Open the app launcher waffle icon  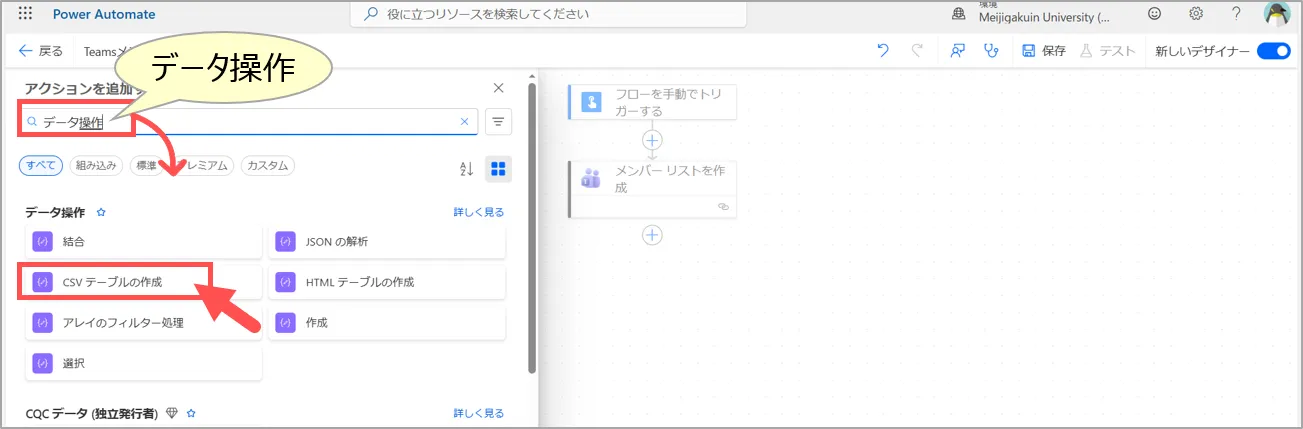[25, 14]
